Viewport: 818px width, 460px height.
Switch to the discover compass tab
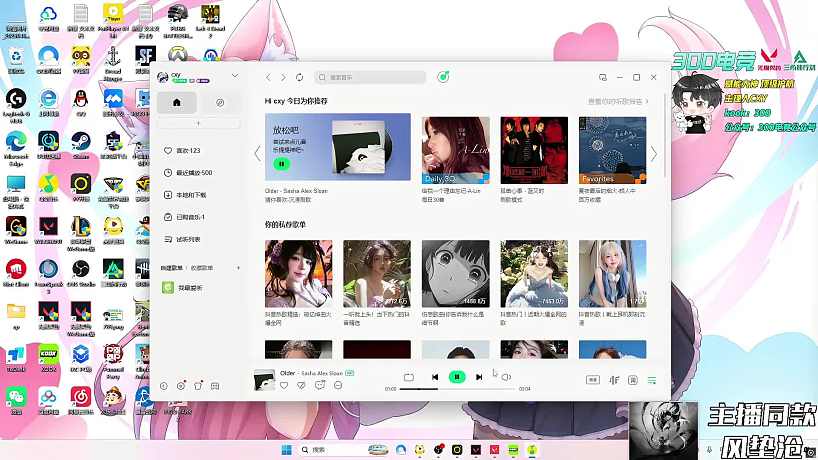click(220, 103)
